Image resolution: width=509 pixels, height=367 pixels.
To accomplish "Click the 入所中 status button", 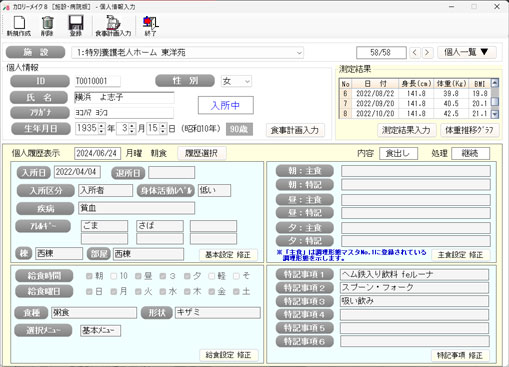I will point(226,105).
